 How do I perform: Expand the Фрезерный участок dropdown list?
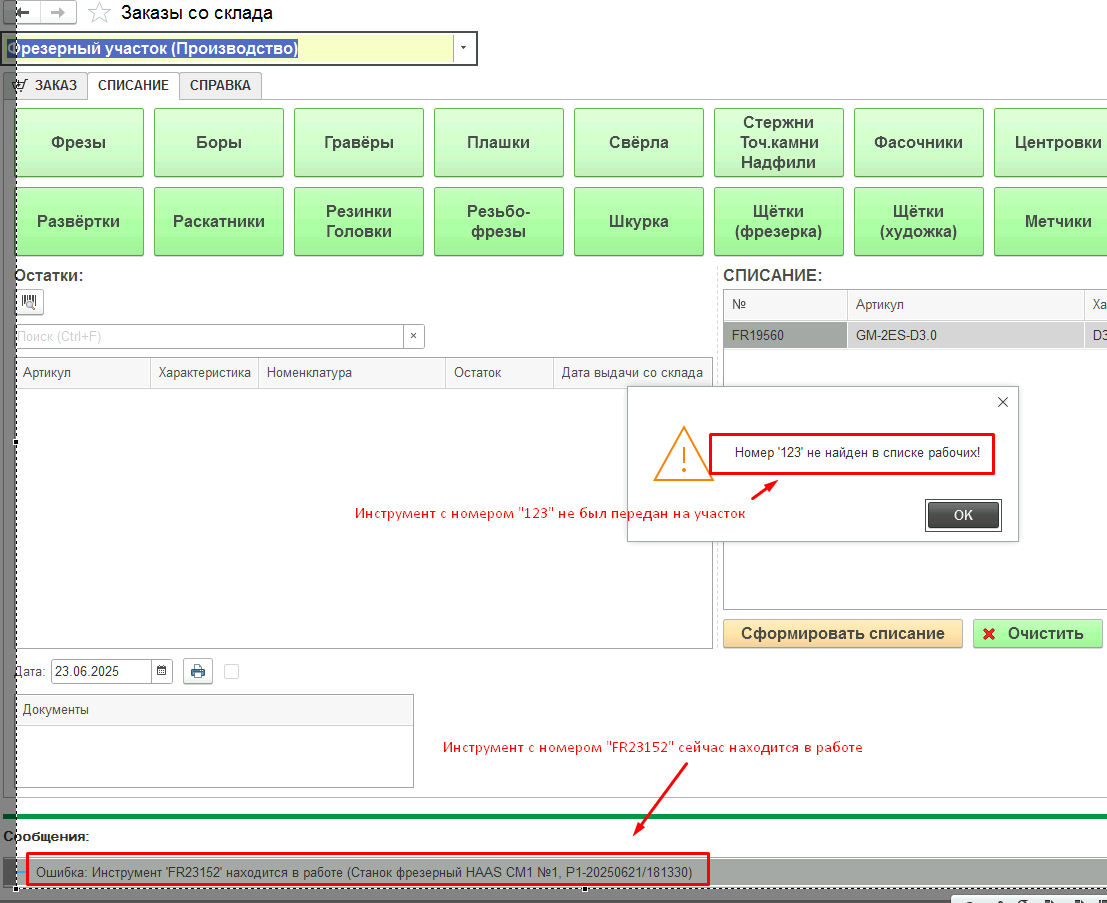point(464,48)
